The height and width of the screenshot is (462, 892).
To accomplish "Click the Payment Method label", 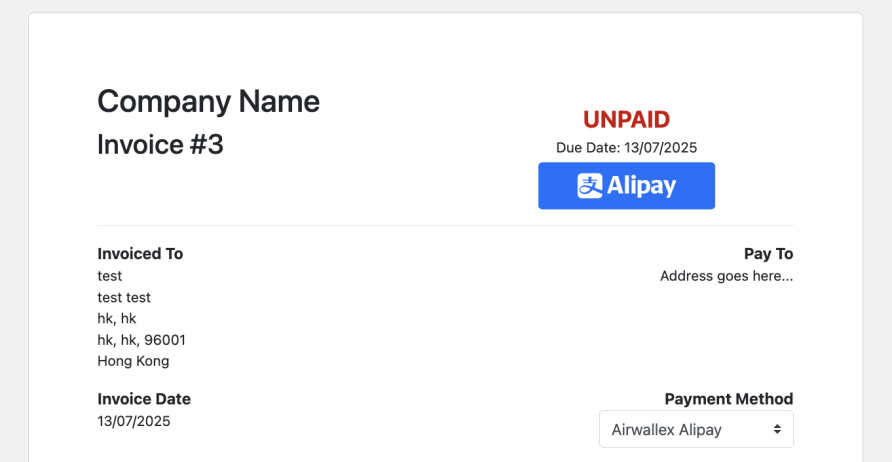I will pos(728,399).
